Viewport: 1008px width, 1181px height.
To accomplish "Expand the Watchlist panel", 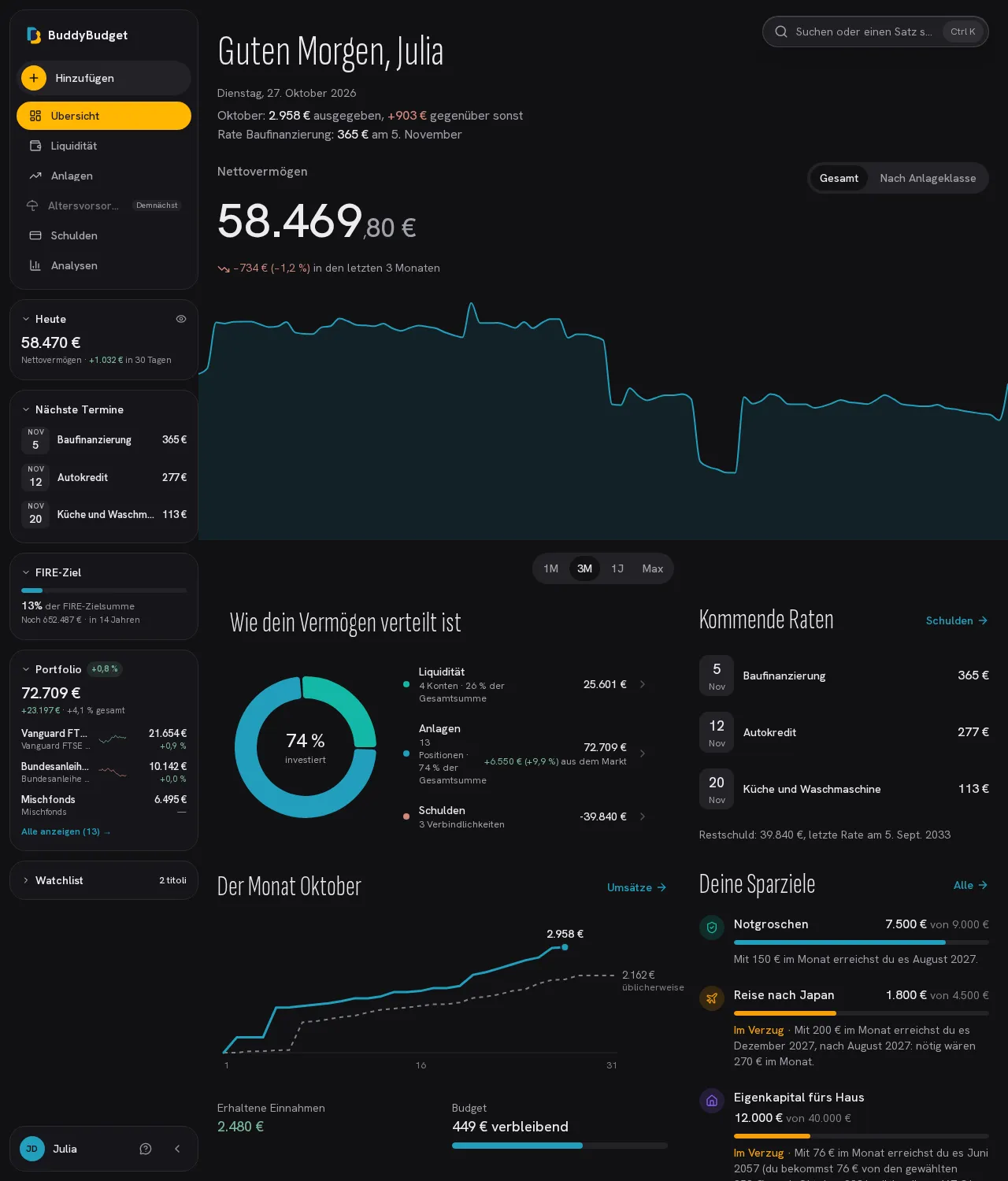I will tap(26, 880).
